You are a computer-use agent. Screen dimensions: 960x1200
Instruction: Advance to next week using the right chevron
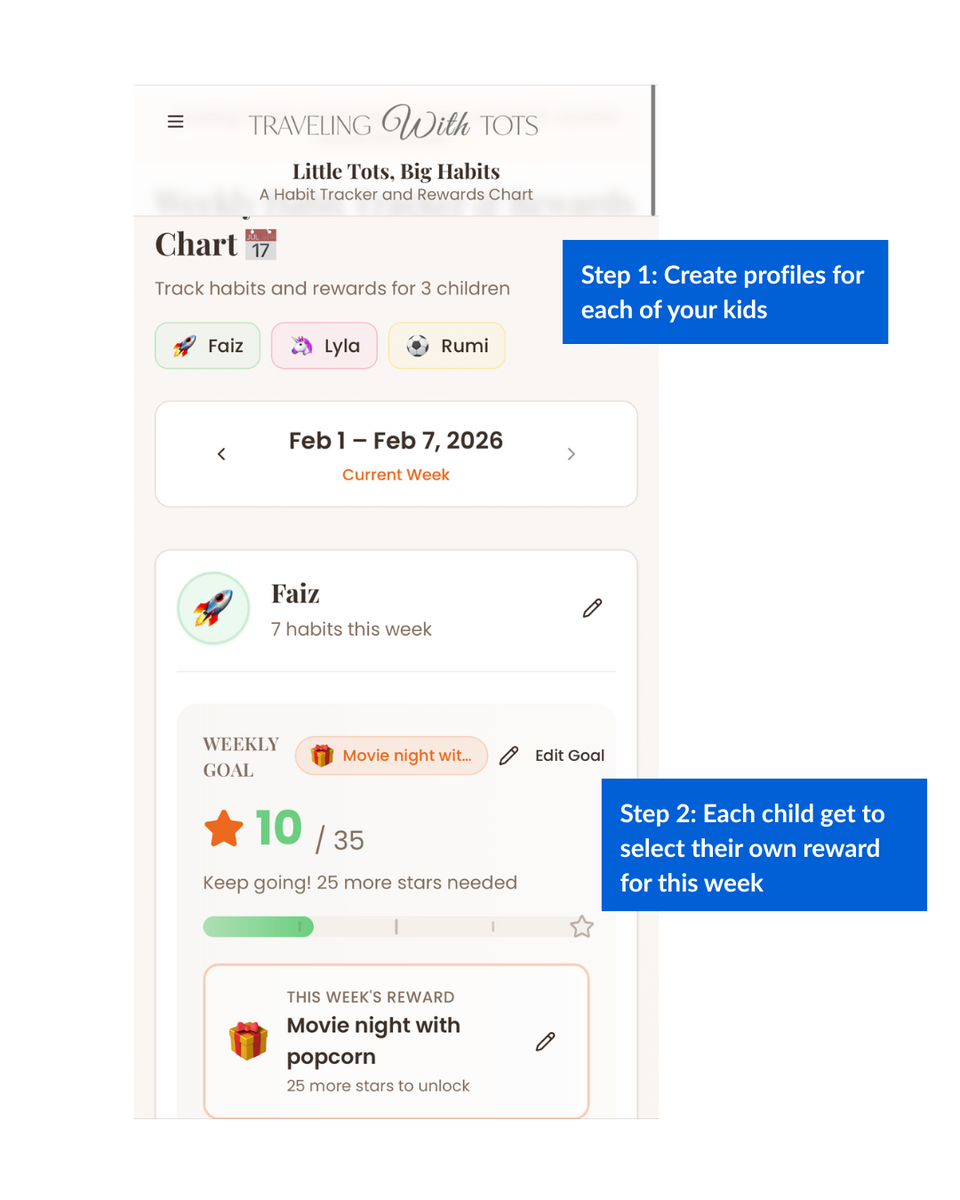coord(571,453)
